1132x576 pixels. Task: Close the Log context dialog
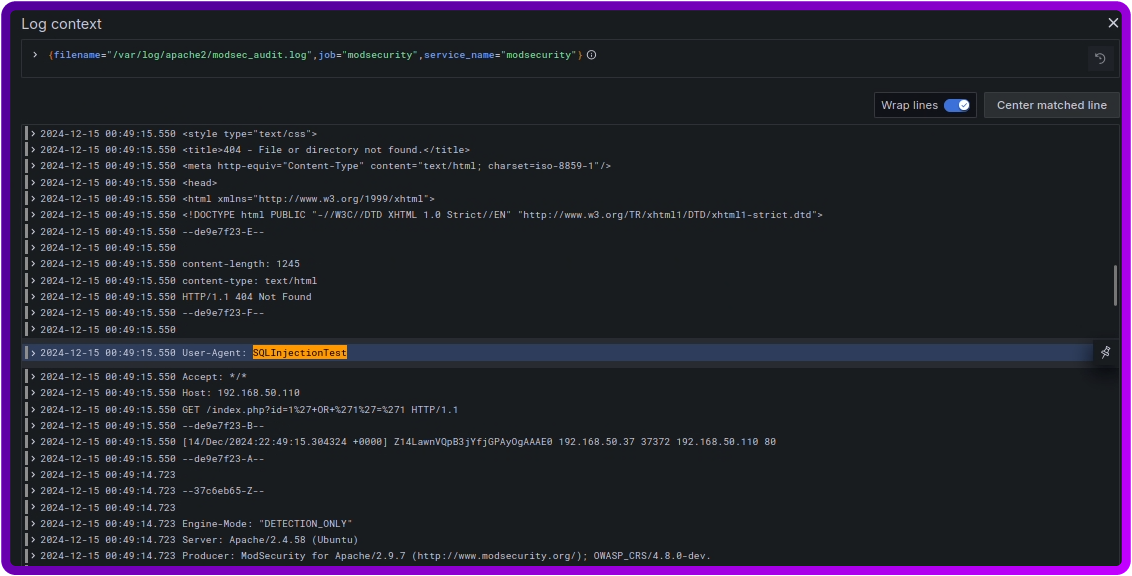(1113, 23)
